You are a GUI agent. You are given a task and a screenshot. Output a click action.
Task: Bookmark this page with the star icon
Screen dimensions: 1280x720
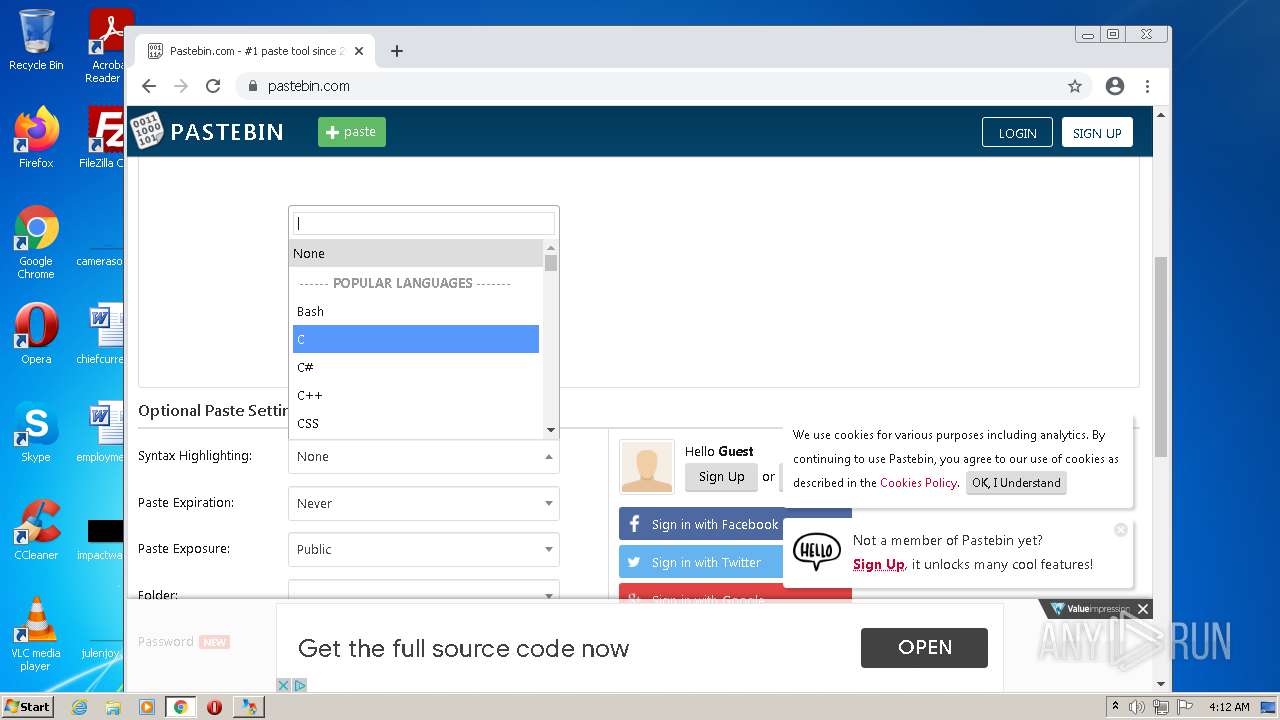coord(1075,86)
